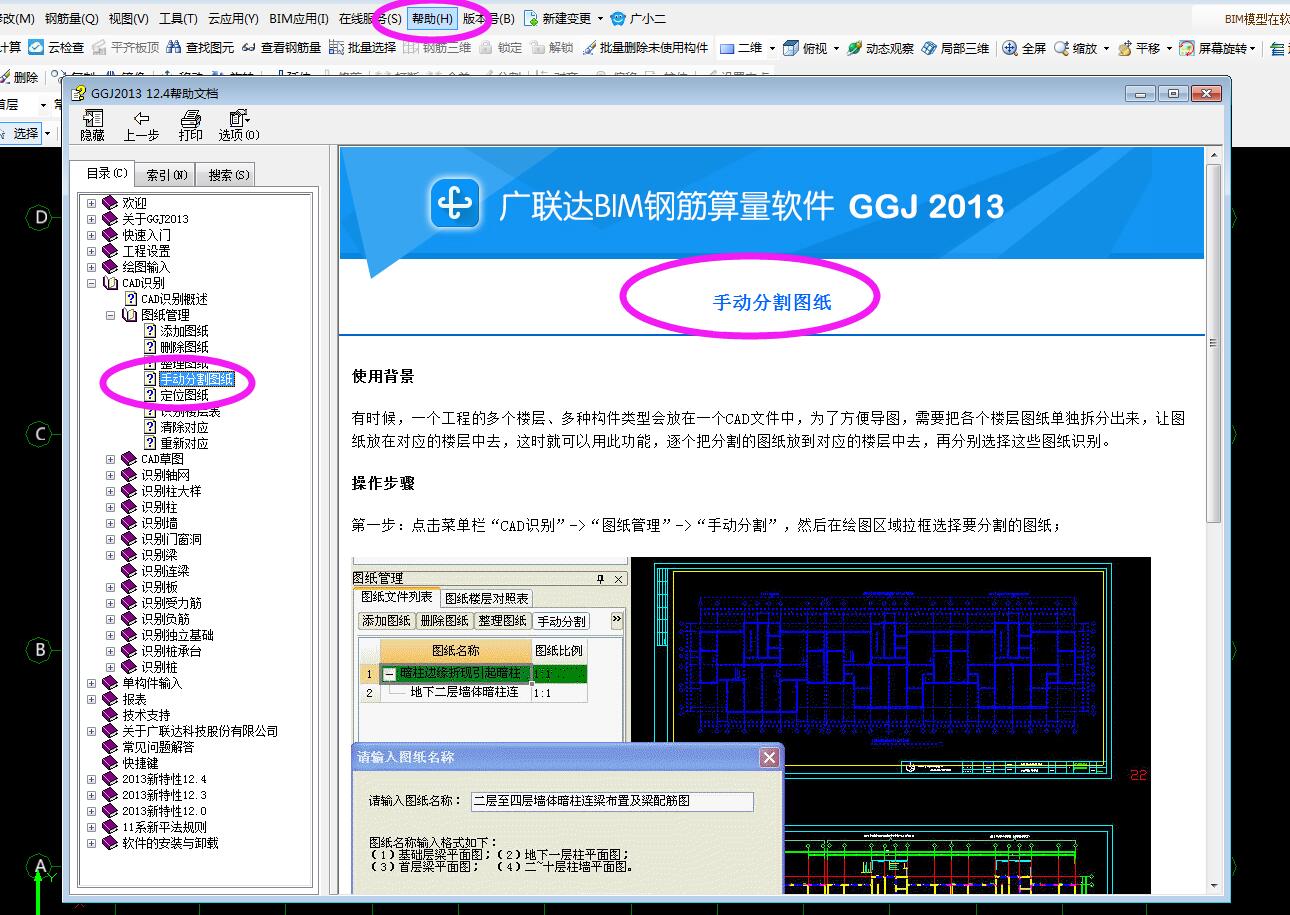Image resolution: width=1290 pixels, height=915 pixels.
Task: Select the 手动分割图纸 help topic
Action: [196, 379]
